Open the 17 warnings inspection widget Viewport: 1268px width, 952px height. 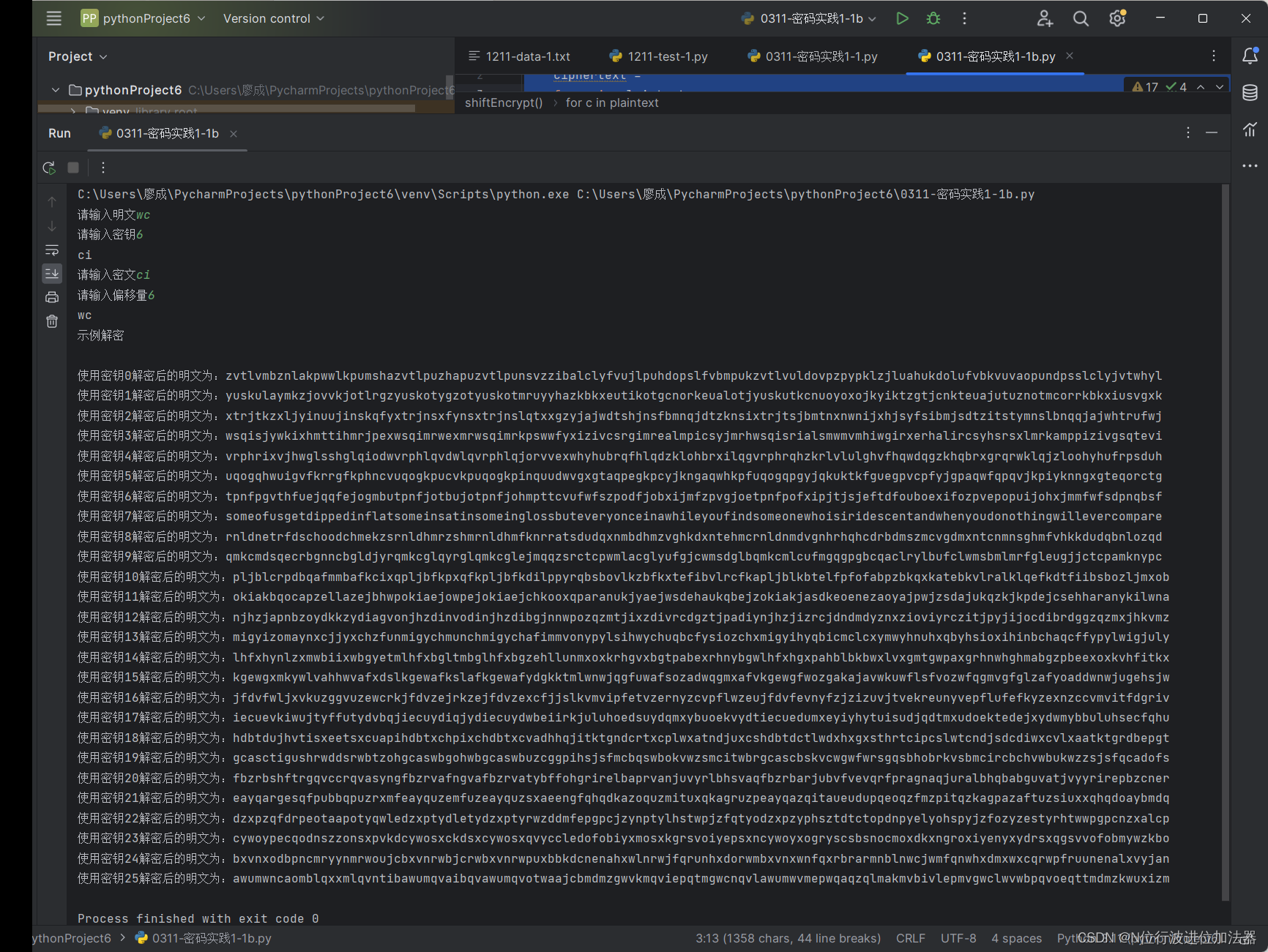pyautogui.click(x=1145, y=87)
